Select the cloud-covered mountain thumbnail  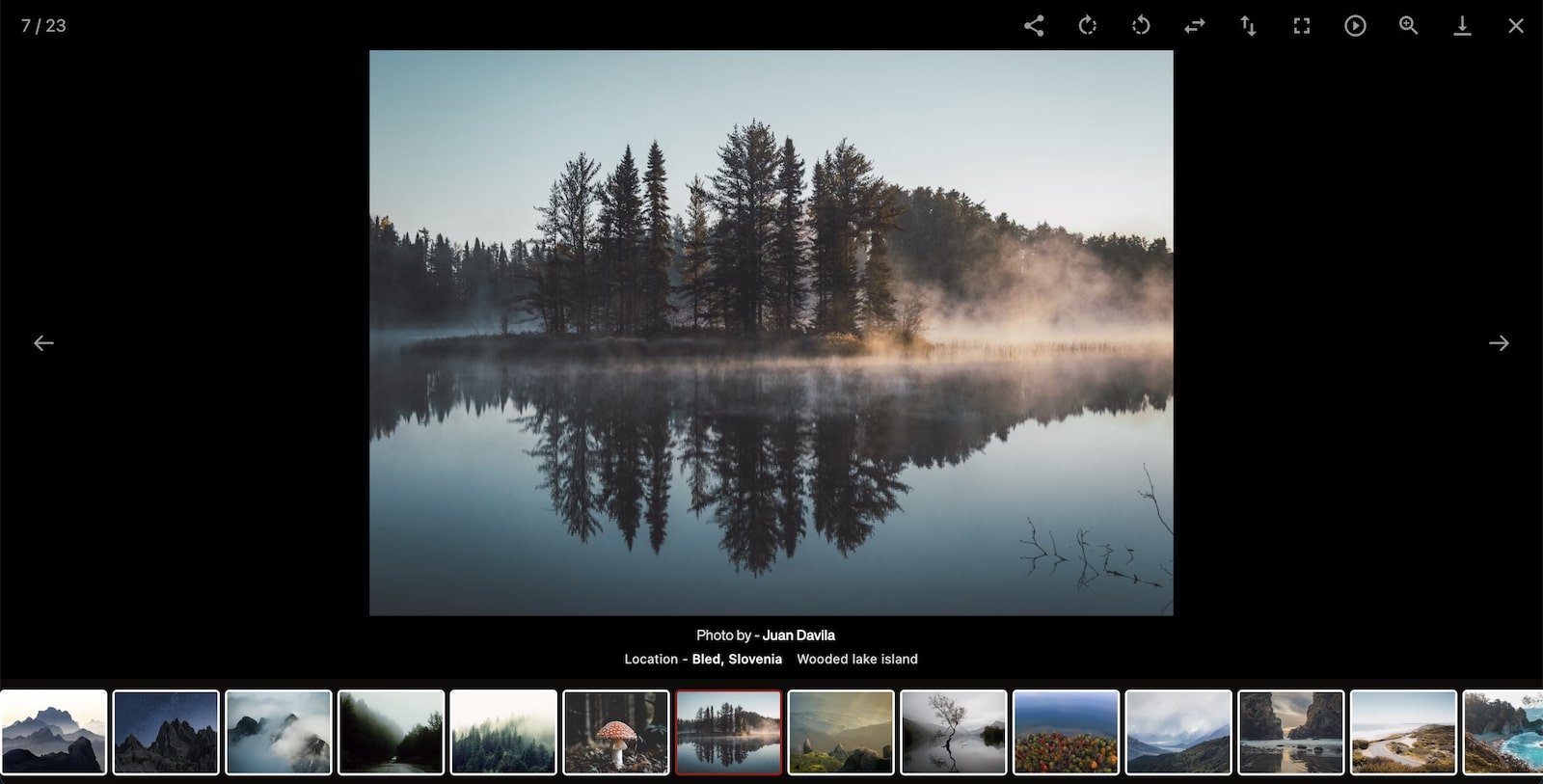(x=279, y=732)
